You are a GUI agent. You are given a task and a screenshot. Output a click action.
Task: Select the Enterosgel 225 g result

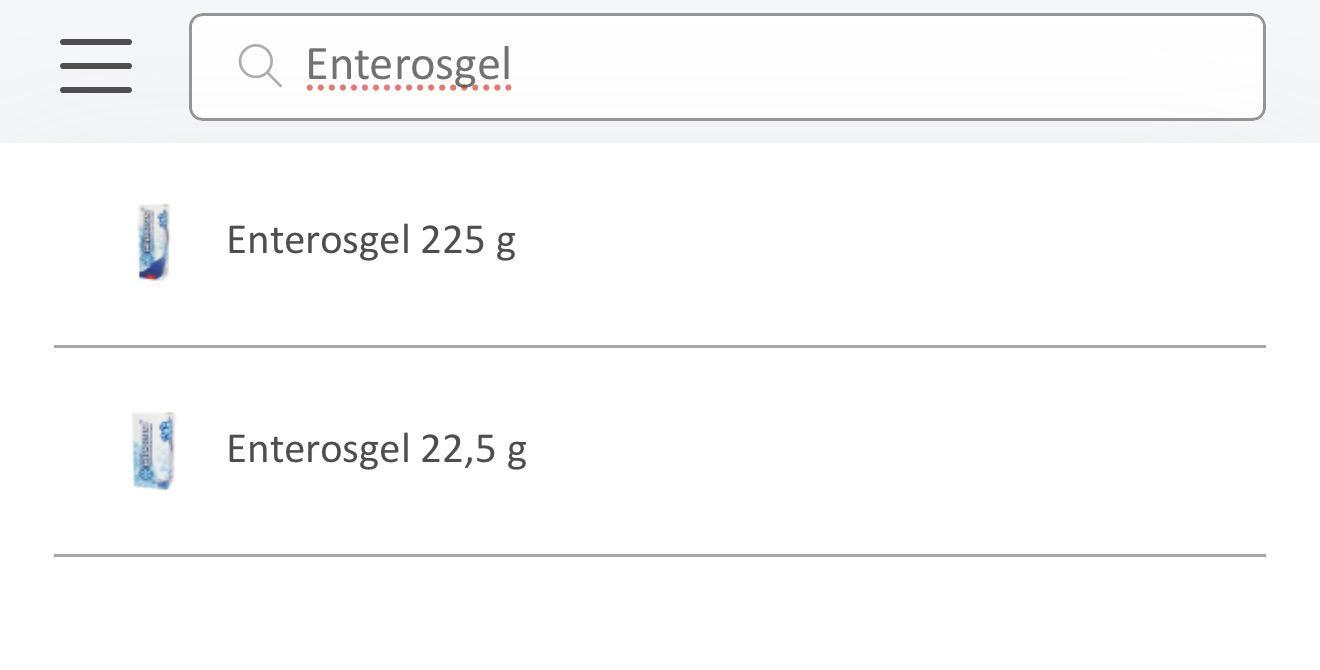tap(371, 241)
